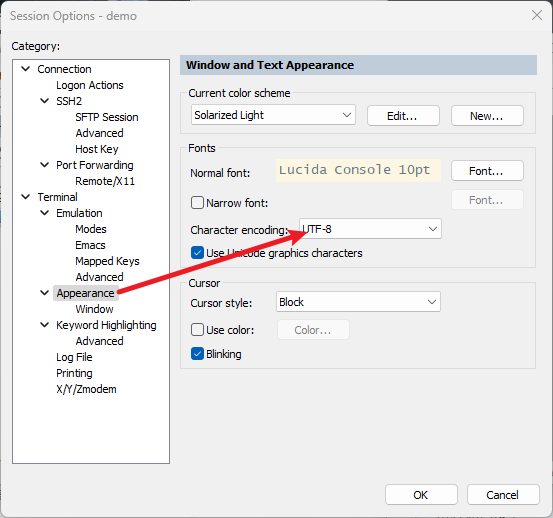Viewport: 553px width, 518px height.
Task: Collapse the Appearance tree node
Action: 44,293
